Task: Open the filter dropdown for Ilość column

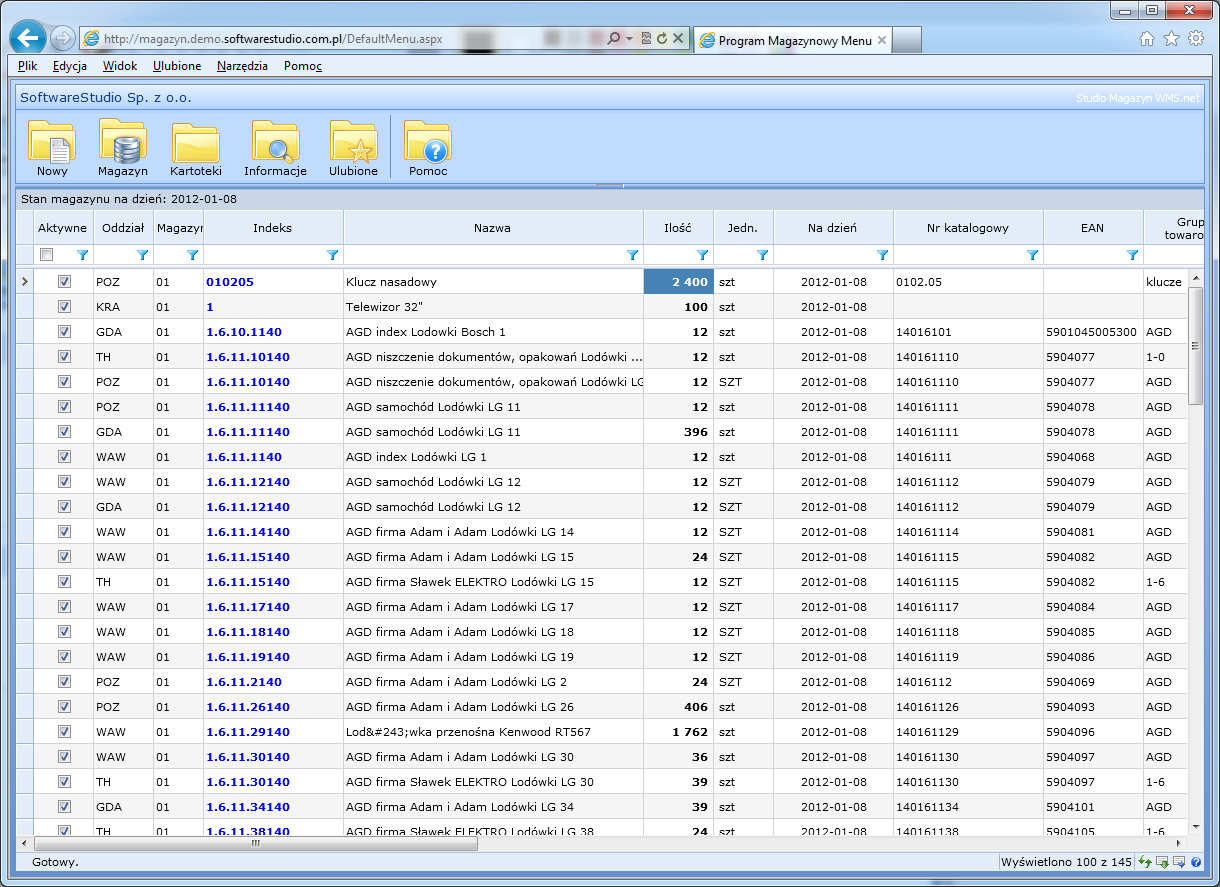Action: click(702, 255)
